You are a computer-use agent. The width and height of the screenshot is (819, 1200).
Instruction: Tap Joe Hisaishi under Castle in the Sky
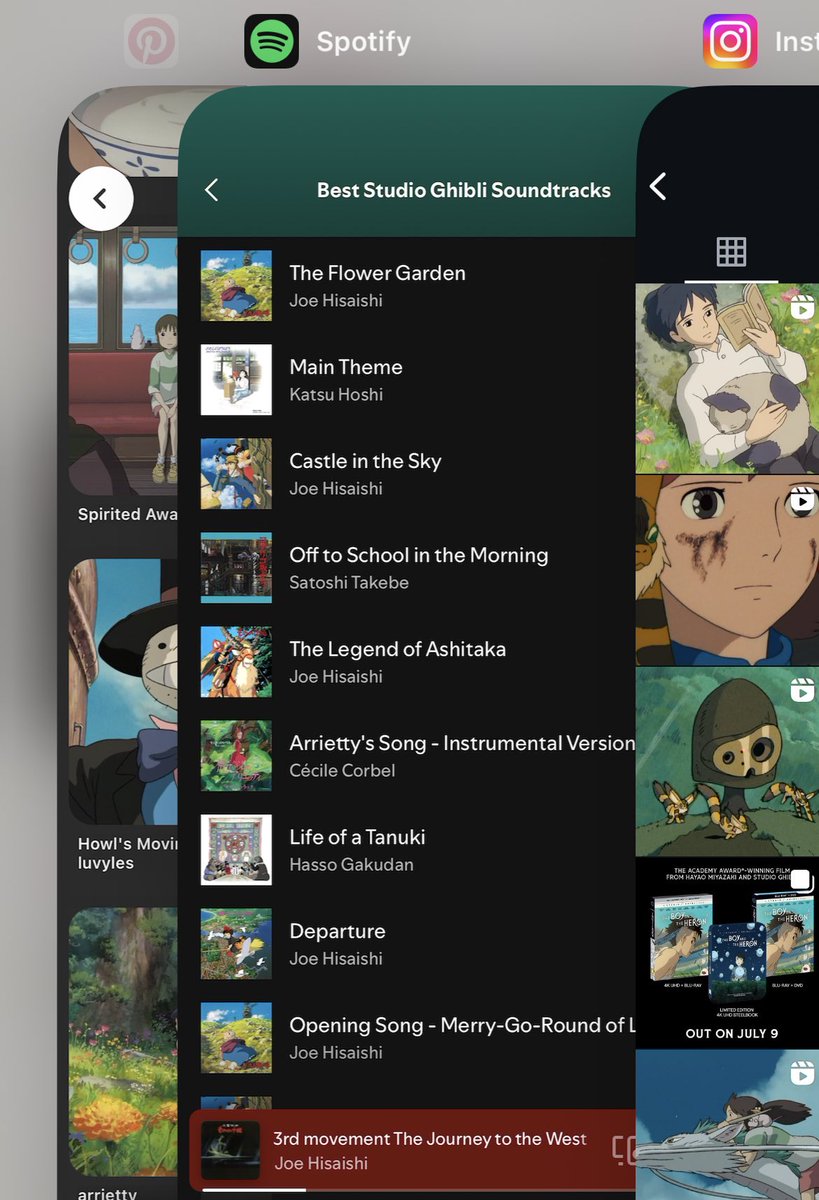click(336, 488)
